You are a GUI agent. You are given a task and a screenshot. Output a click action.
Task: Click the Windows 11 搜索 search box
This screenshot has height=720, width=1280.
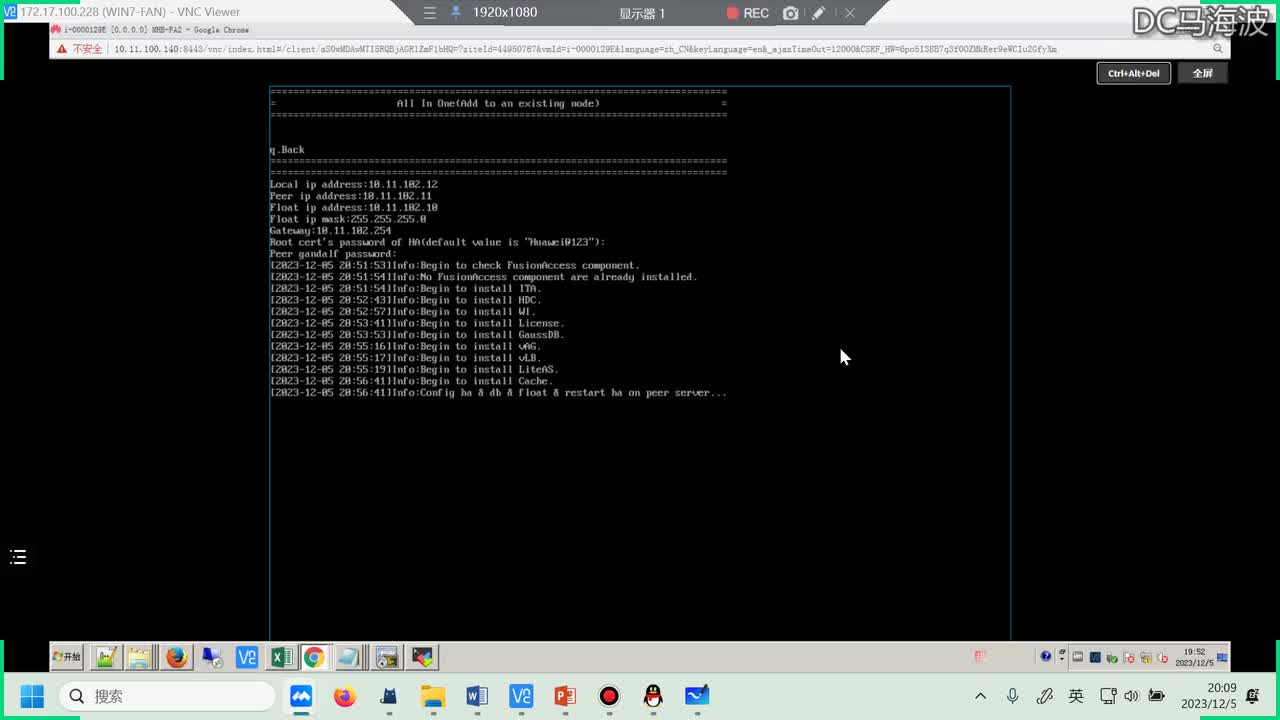click(167, 696)
